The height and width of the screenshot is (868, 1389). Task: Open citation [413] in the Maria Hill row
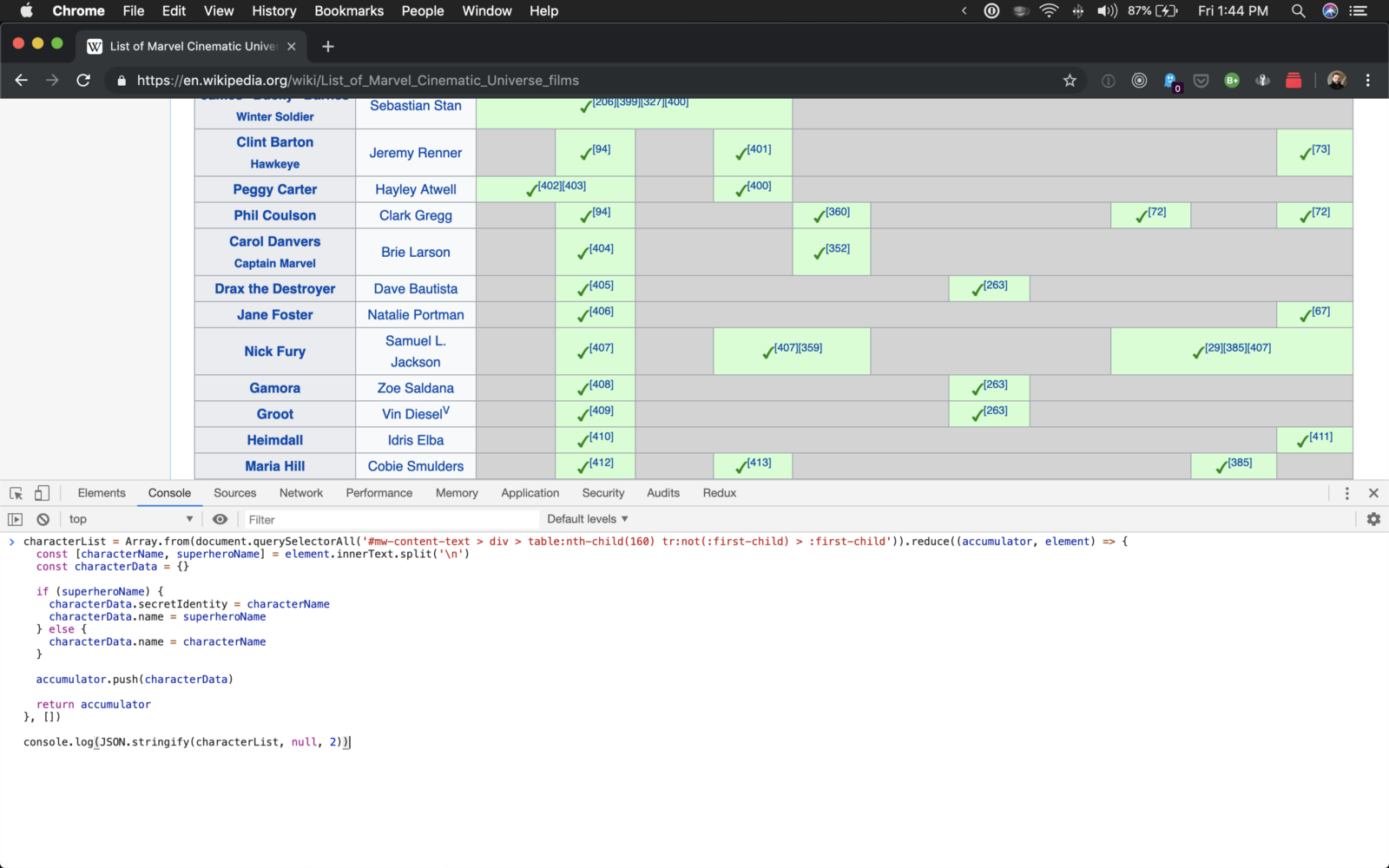pyautogui.click(x=759, y=463)
